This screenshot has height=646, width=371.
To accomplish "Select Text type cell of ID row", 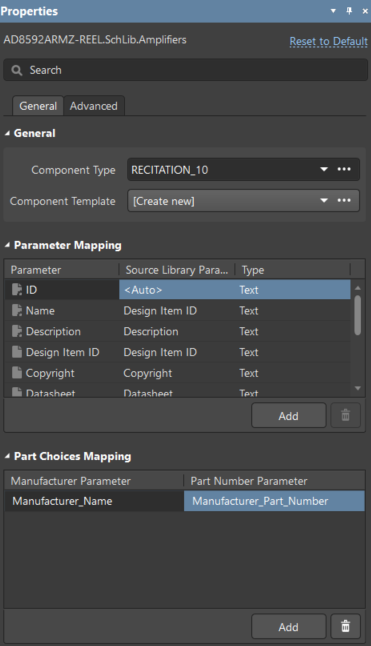I will (x=293, y=290).
